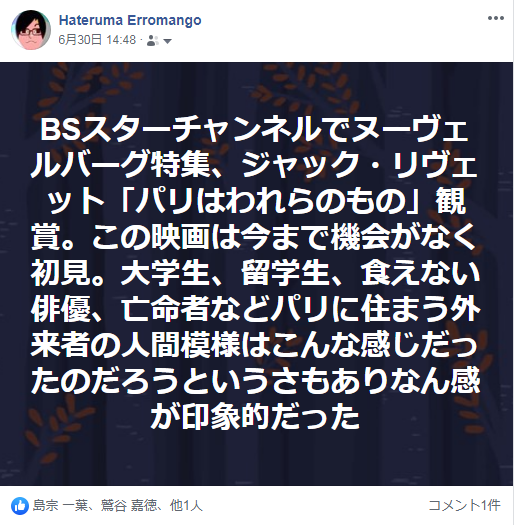Click the friends audience icon beside timestamp

click(x=152, y=41)
